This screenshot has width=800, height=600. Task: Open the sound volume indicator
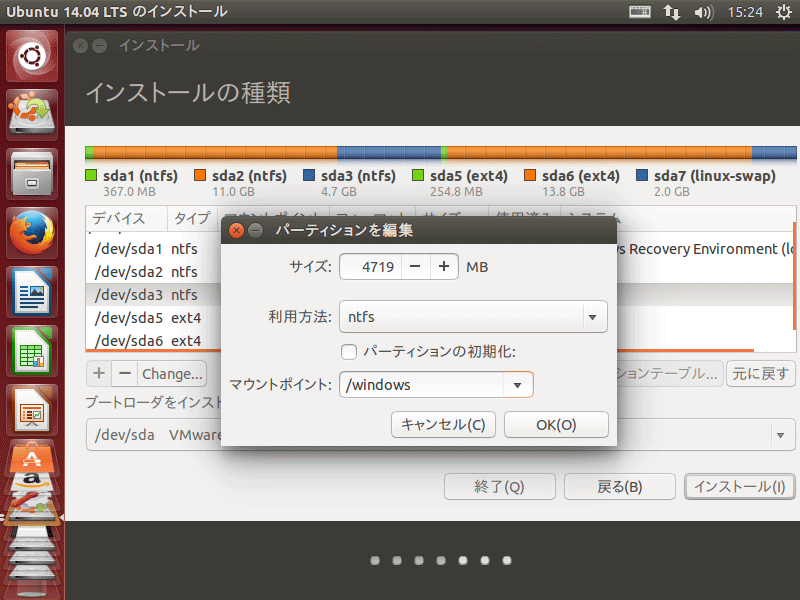pos(704,12)
